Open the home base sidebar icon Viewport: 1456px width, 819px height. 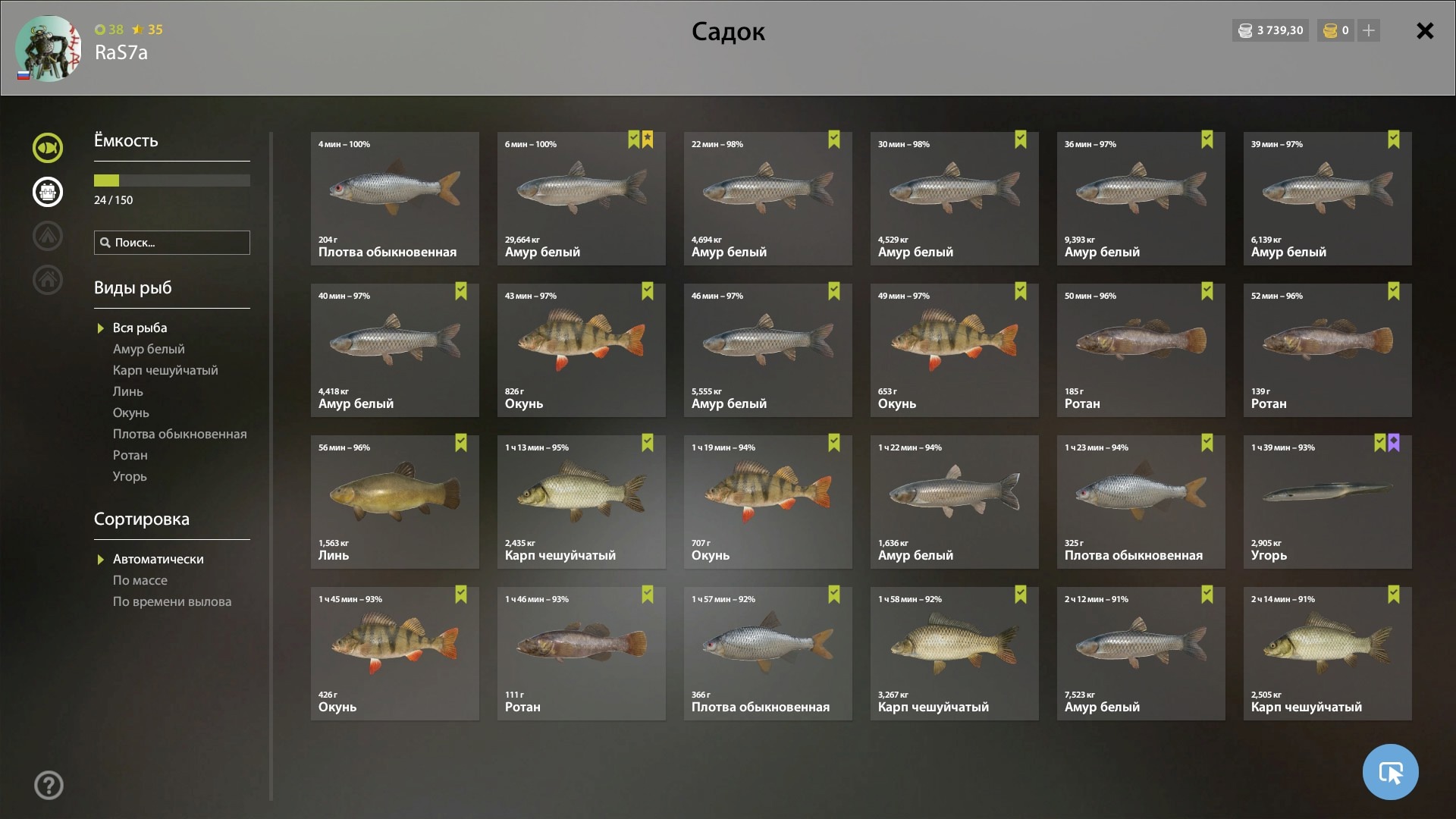pos(48,280)
